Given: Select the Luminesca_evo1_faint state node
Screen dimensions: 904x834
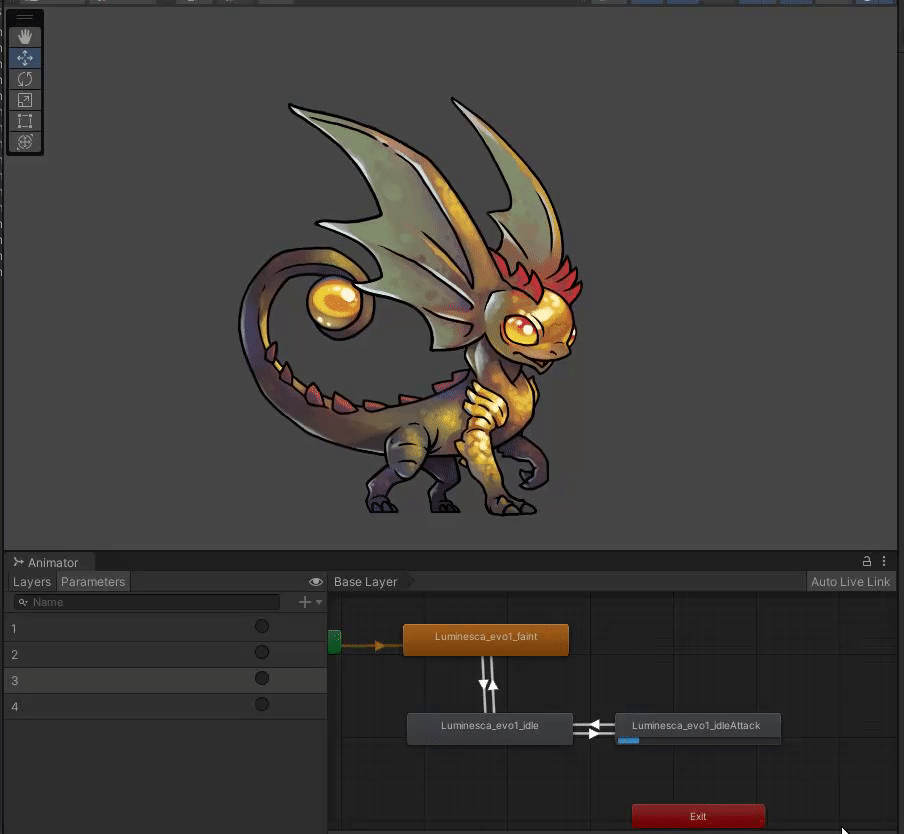Looking at the screenshot, I should click(x=485, y=639).
